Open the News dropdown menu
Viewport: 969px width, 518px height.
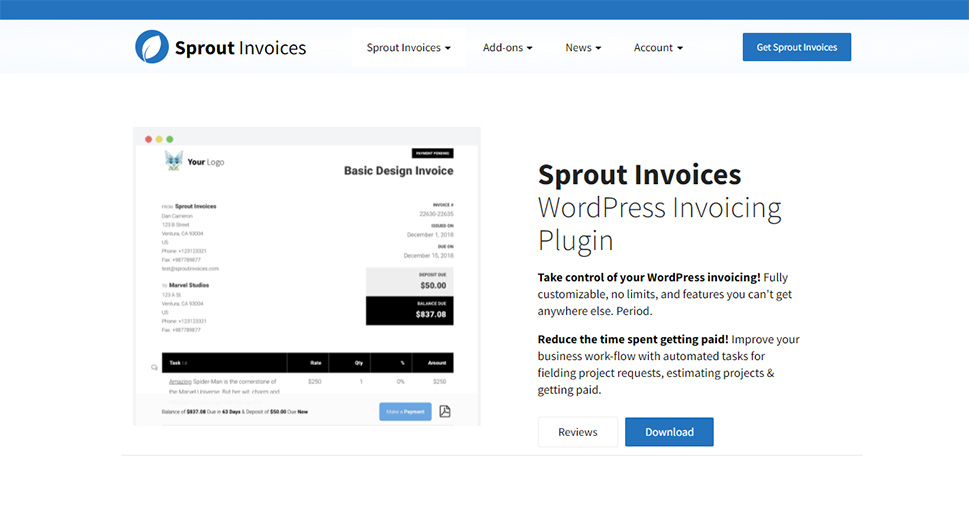pos(583,48)
